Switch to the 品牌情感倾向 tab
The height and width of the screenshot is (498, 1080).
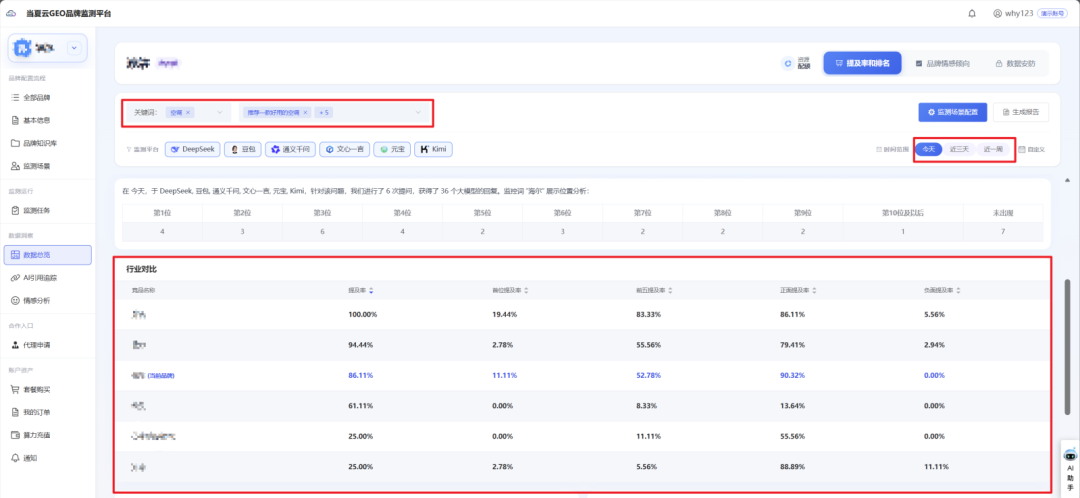coord(942,63)
